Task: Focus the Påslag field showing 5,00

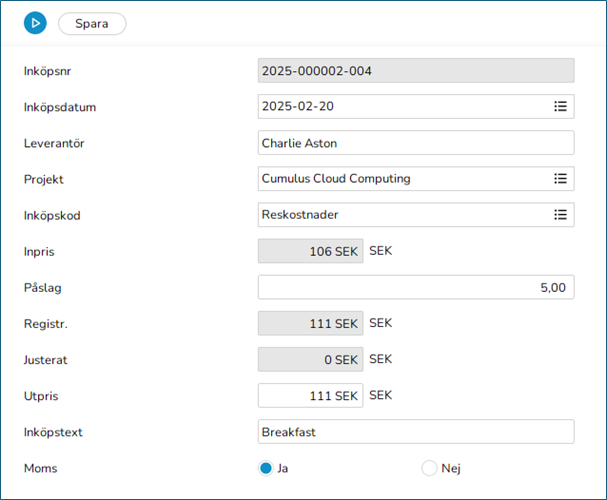Action: coord(415,287)
